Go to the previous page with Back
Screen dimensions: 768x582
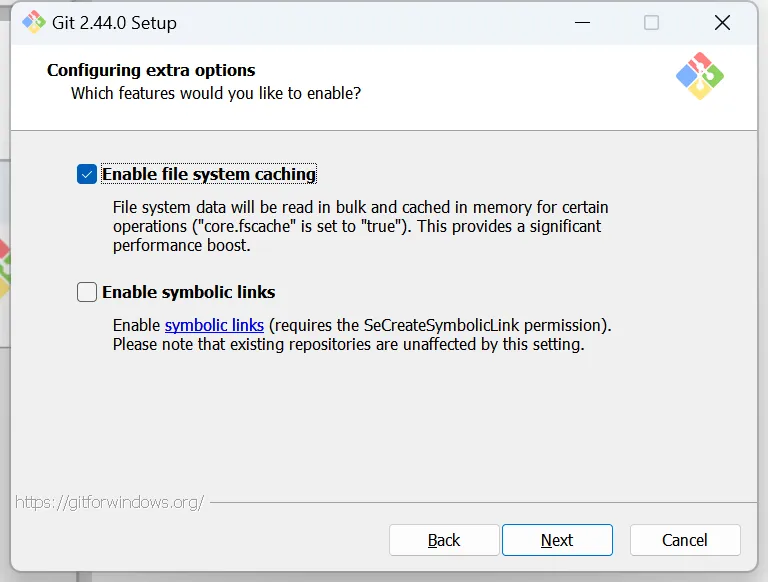coord(444,540)
